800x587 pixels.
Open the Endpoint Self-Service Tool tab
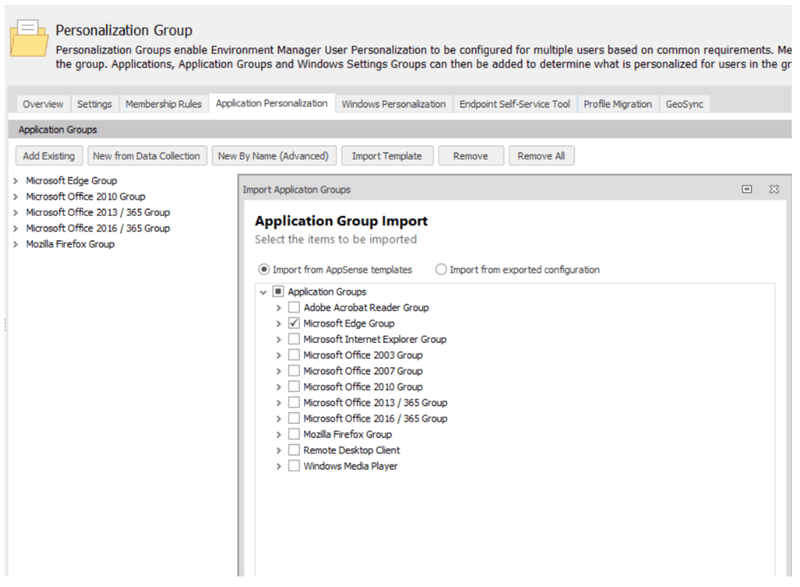(515, 104)
